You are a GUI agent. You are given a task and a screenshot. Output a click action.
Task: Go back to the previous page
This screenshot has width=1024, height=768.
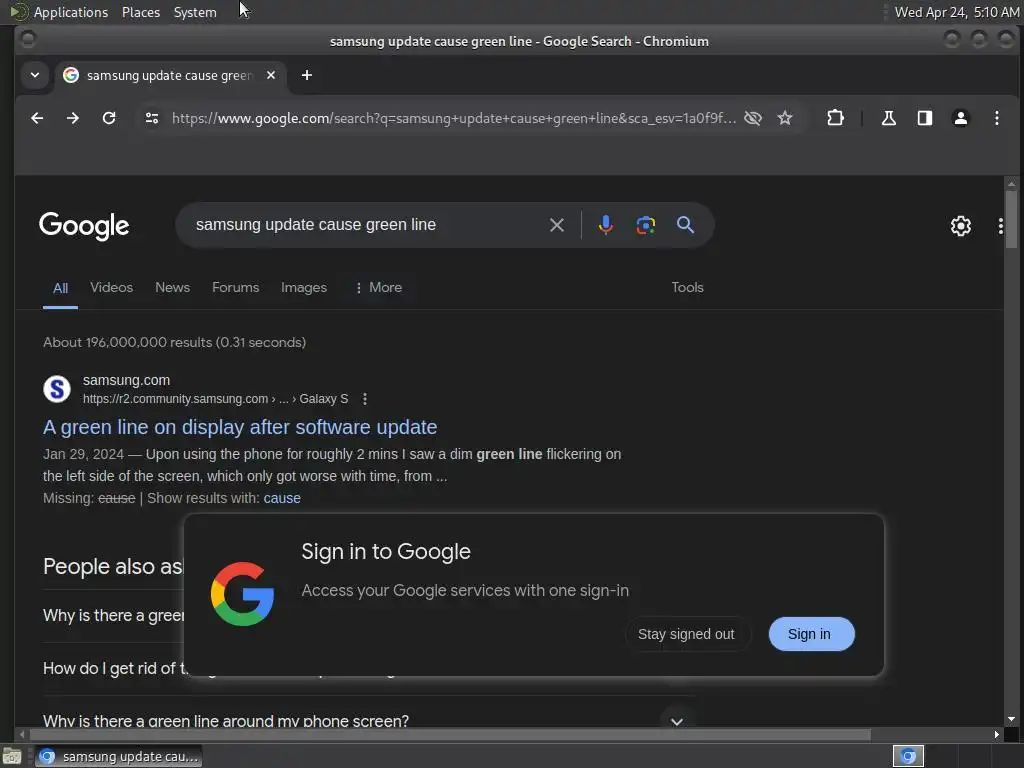[37, 118]
